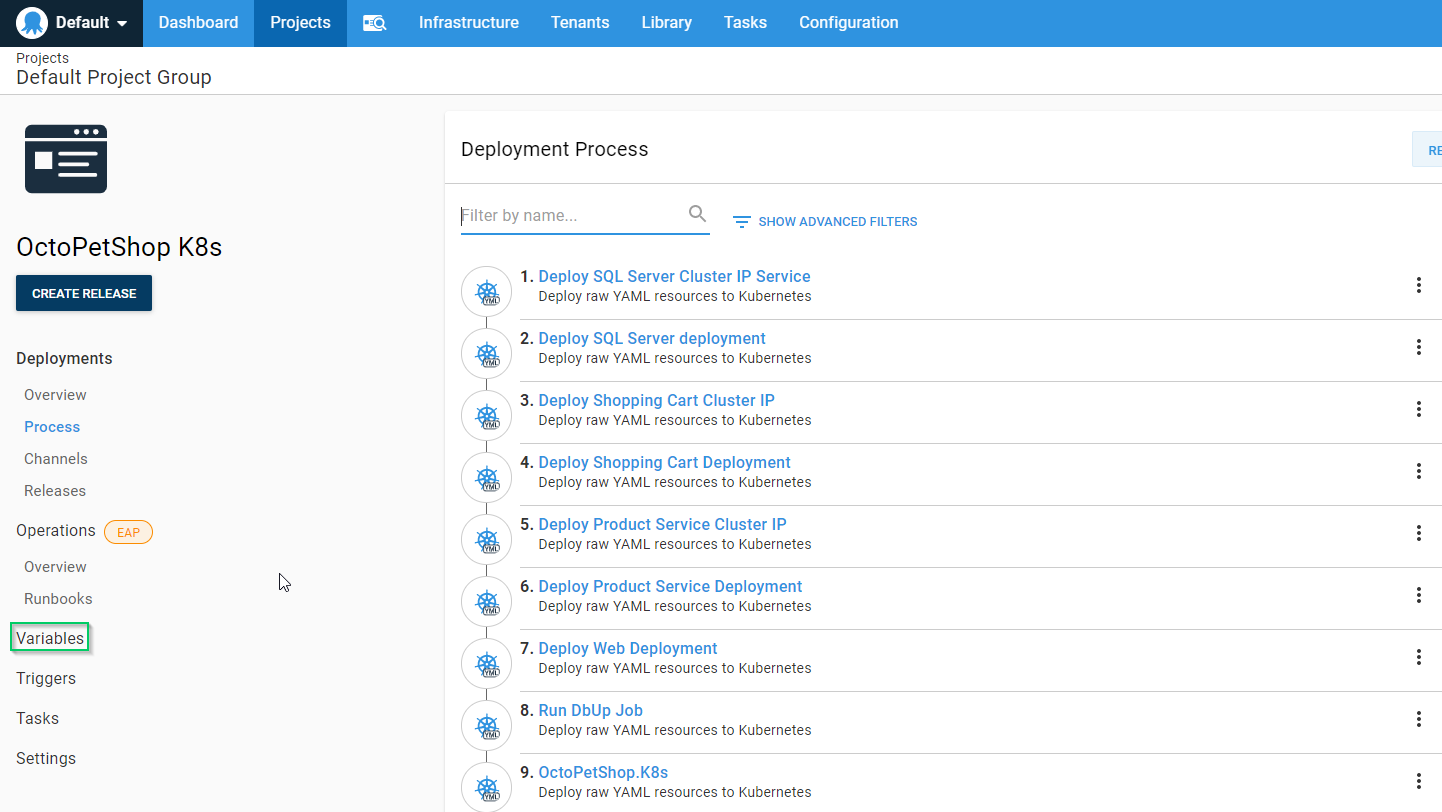The width and height of the screenshot is (1442, 812).
Task: Open overflow menu for Deploy Shopping Cart Cluster IP
Action: pyautogui.click(x=1418, y=409)
